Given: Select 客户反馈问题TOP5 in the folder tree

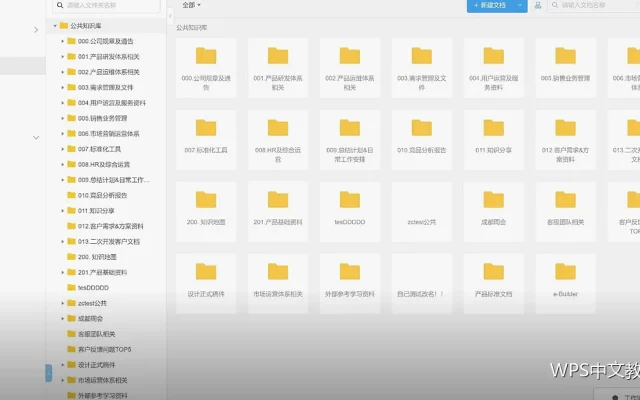Looking at the screenshot, I should (x=106, y=349).
